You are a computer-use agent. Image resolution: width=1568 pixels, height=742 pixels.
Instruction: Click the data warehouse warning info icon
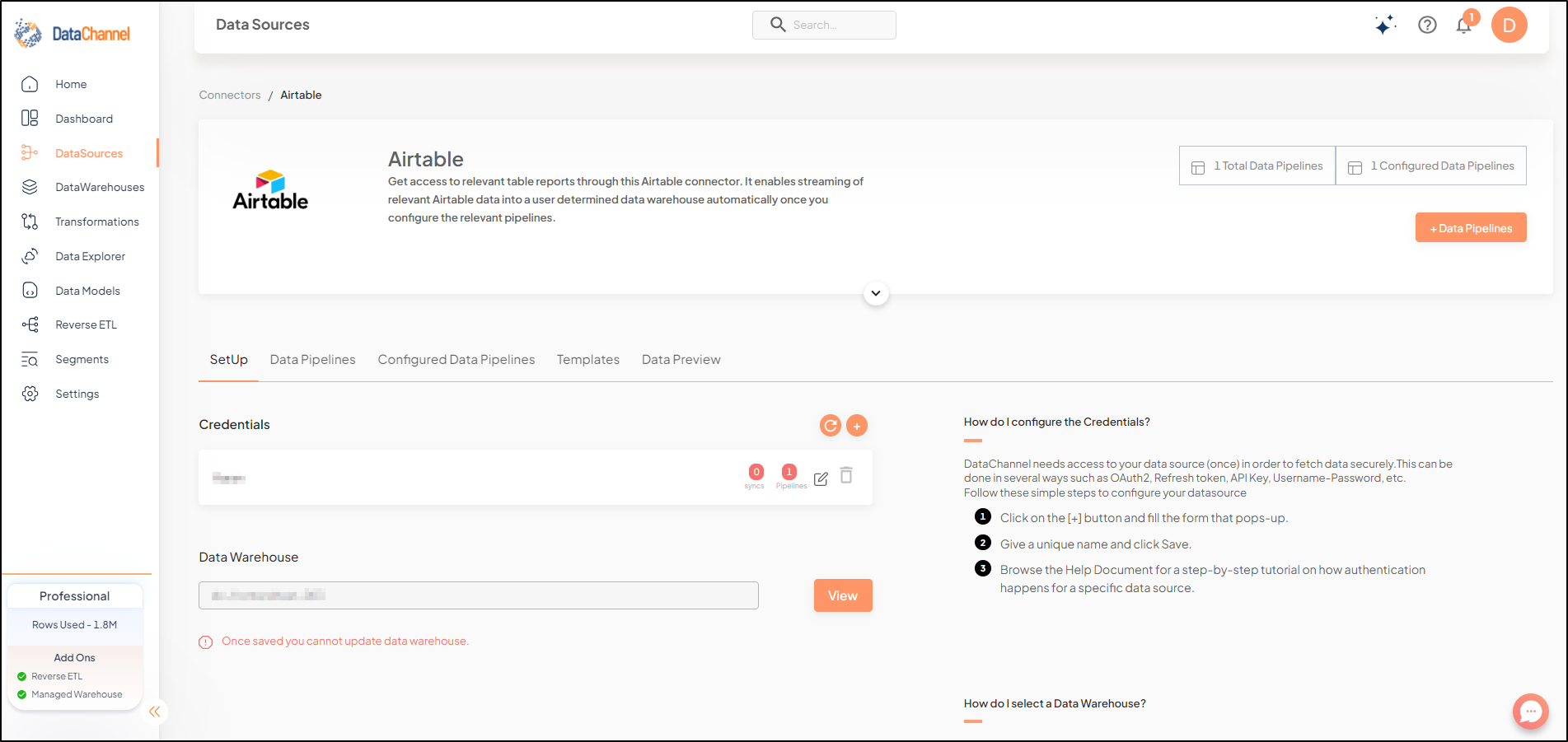206,642
